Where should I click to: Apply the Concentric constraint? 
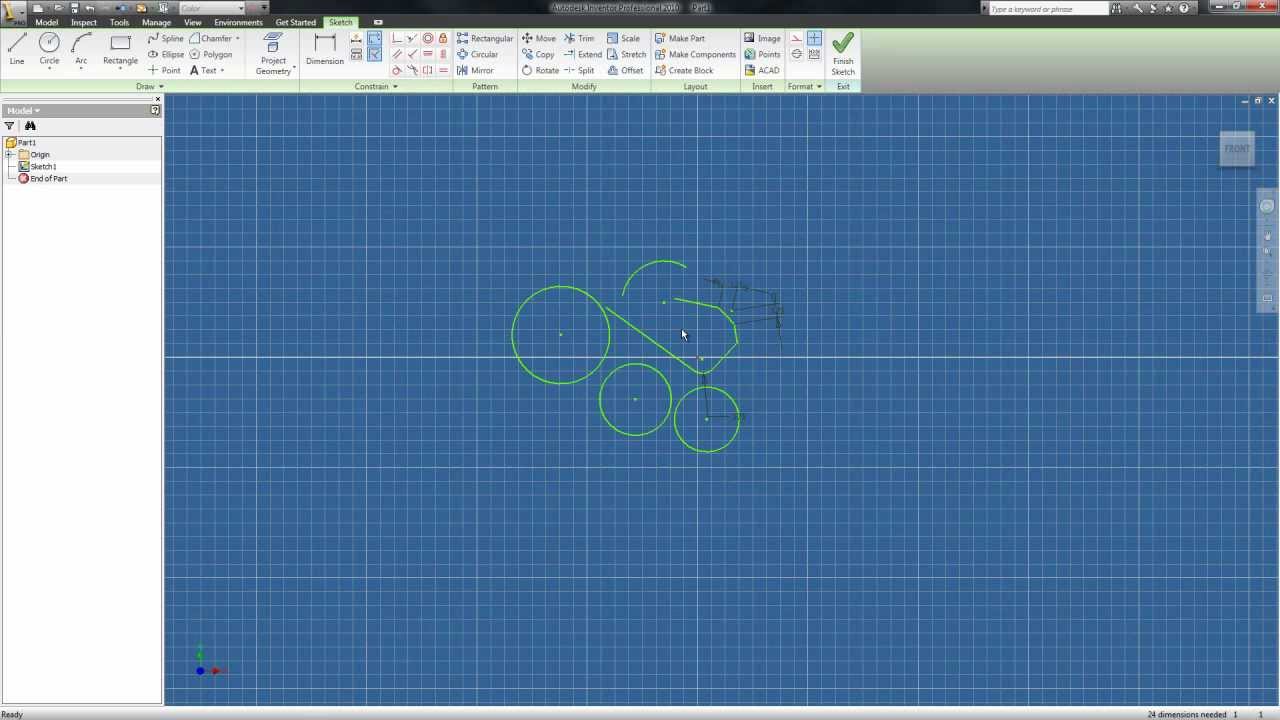click(x=428, y=38)
